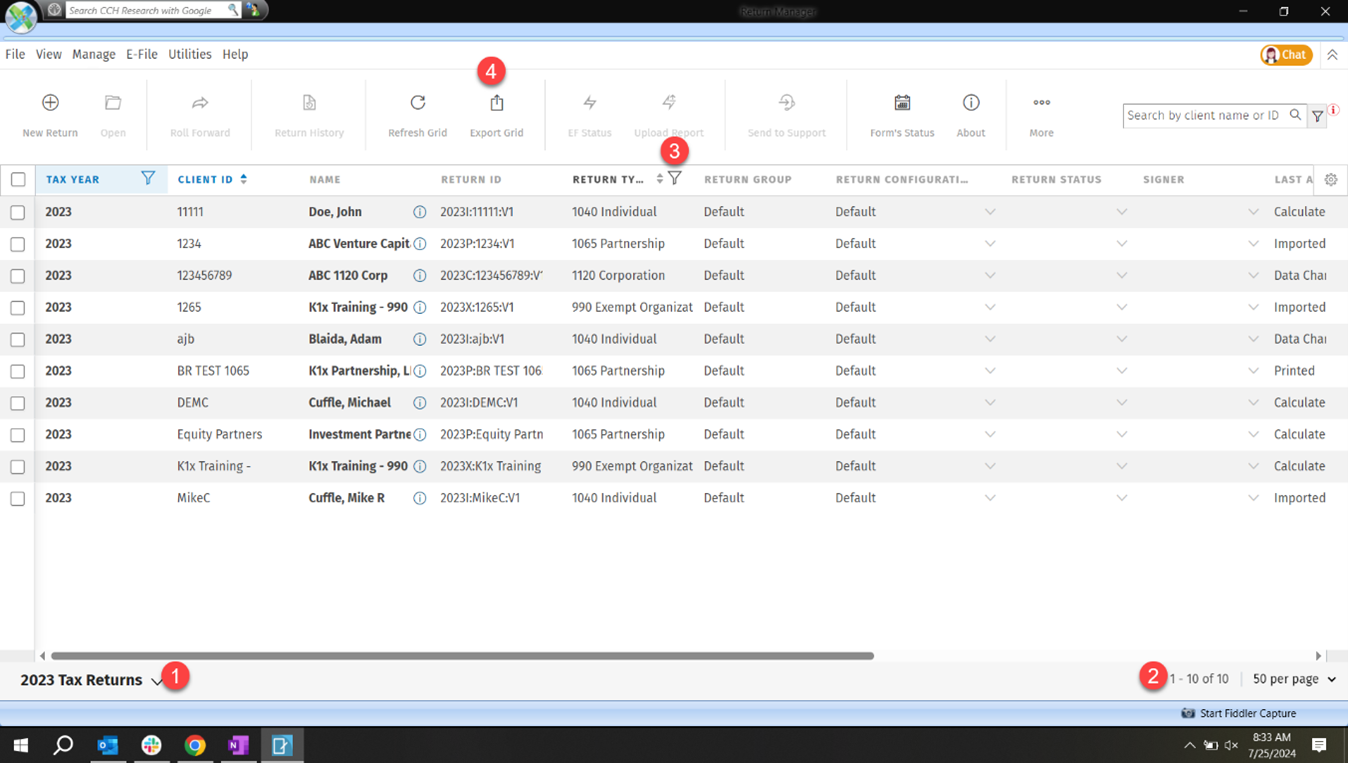Screen dimensions: 1348x763
Task: Check the box for client 1234
Action: [18, 244]
